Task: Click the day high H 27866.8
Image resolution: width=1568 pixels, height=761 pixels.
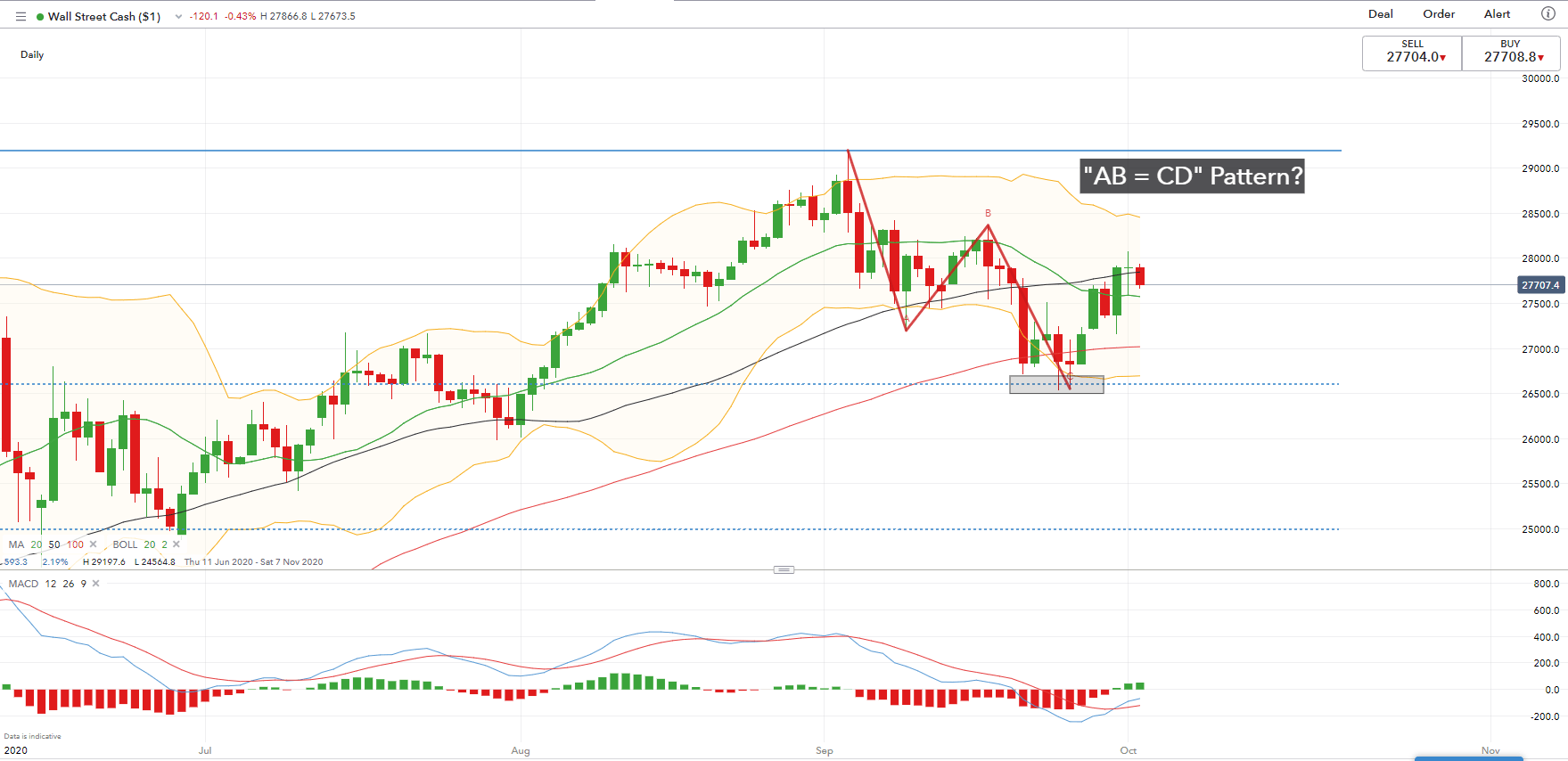Action: tap(283, 16)
